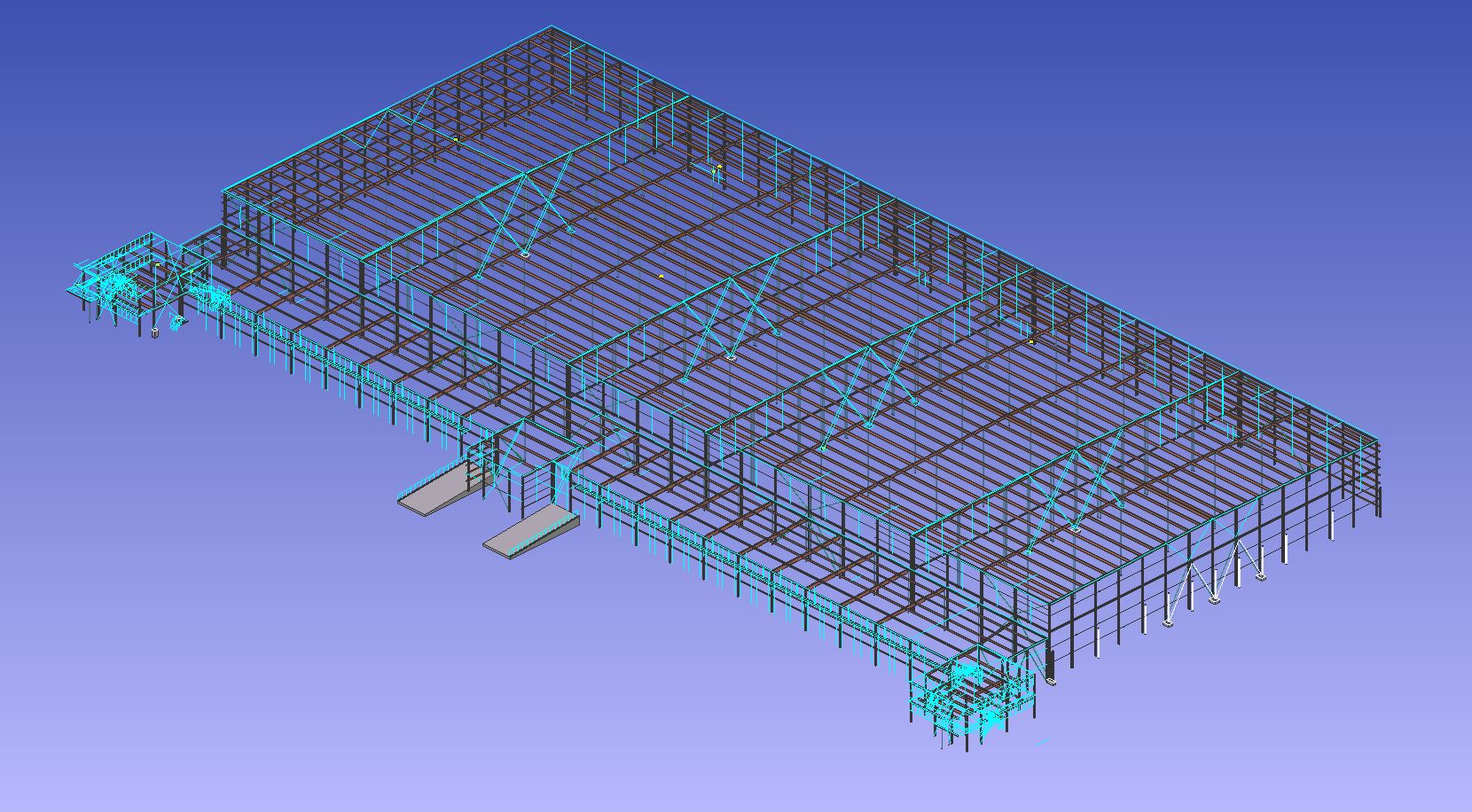Click the white base plate under the end-wall bracing
Viewport: 1472px width, 812px height.
[1214, 600]
